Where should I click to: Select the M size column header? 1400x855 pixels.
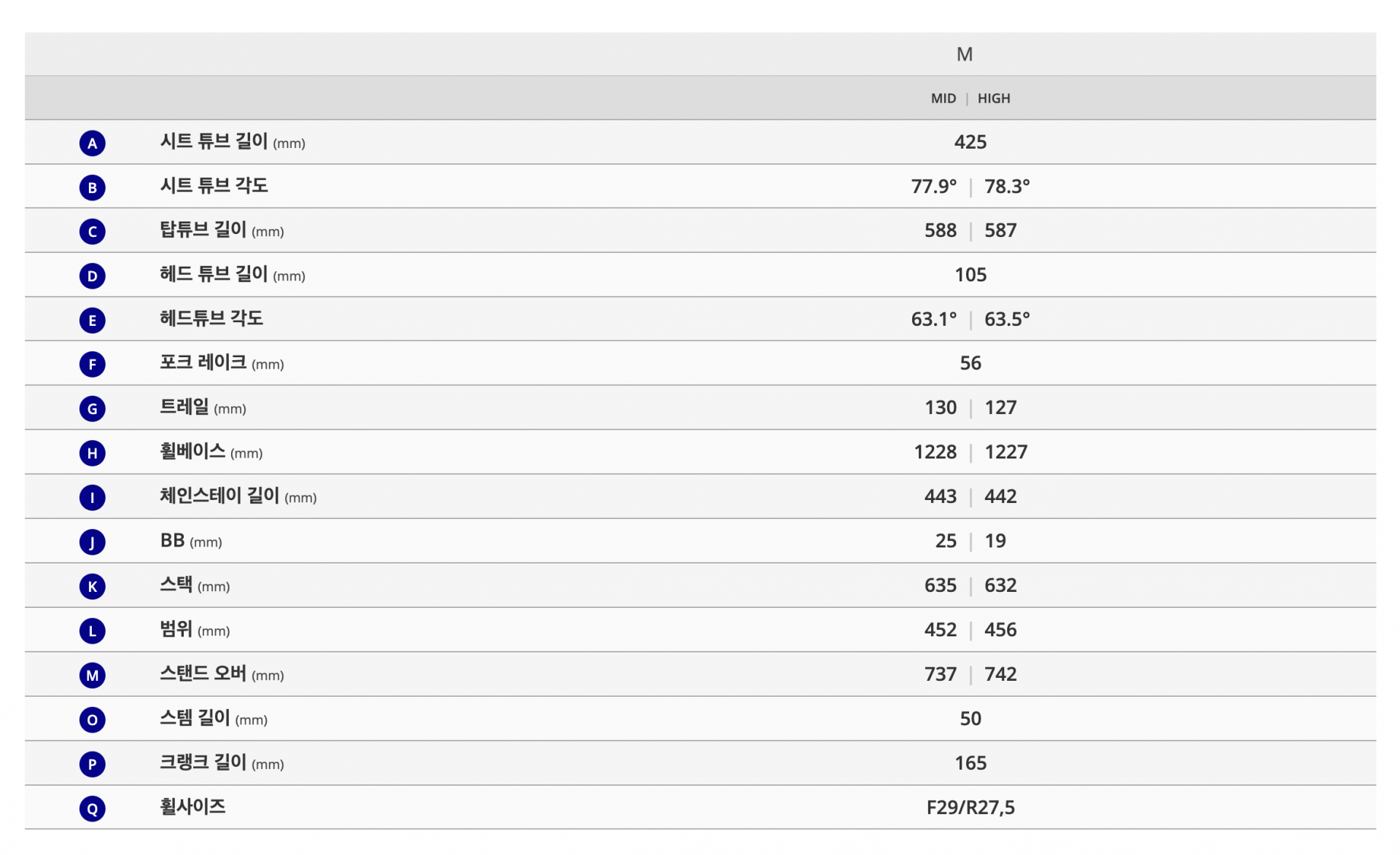965,55
